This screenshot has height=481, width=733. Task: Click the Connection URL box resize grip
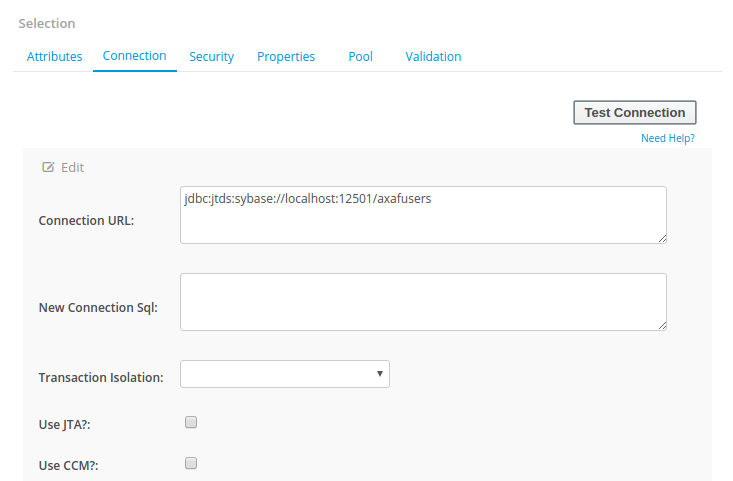[x=662, y=239]
